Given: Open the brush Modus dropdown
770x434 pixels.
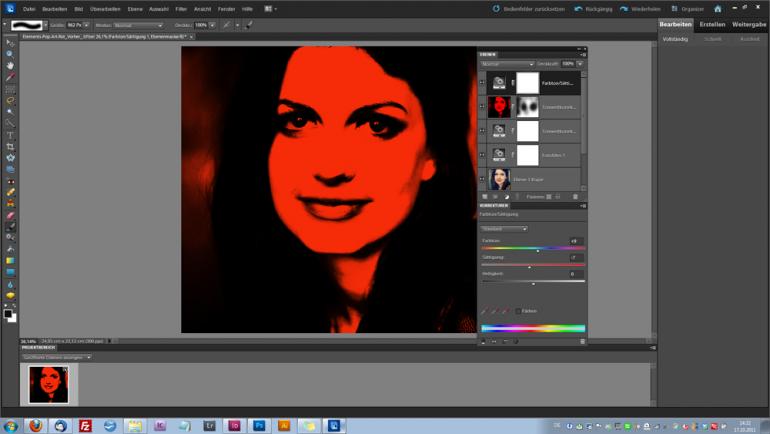Looking at the screenshot, I should pyautogui.click(x=138, y=25).
